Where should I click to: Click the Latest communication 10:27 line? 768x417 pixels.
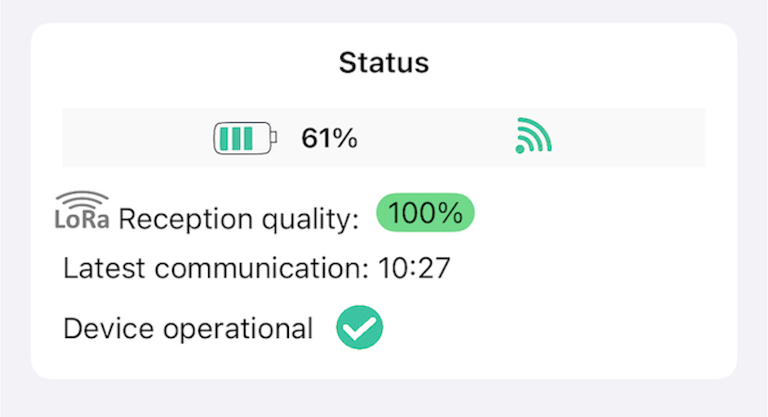257,268
